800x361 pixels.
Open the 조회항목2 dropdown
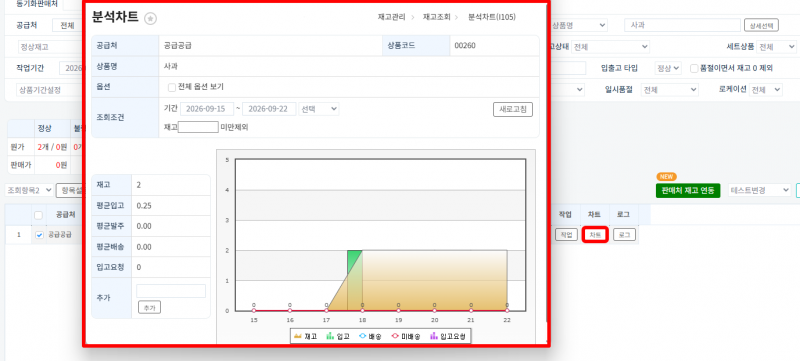(29, 190)
